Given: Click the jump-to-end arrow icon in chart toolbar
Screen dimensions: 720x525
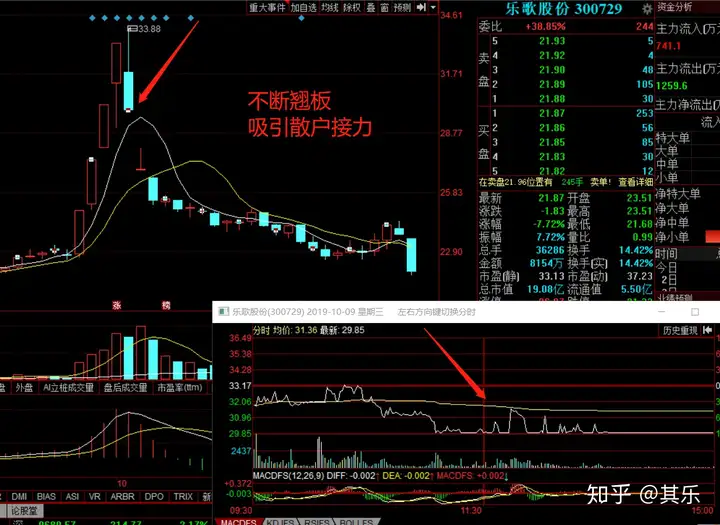Looking at the screenshot, I should point(421,7).
